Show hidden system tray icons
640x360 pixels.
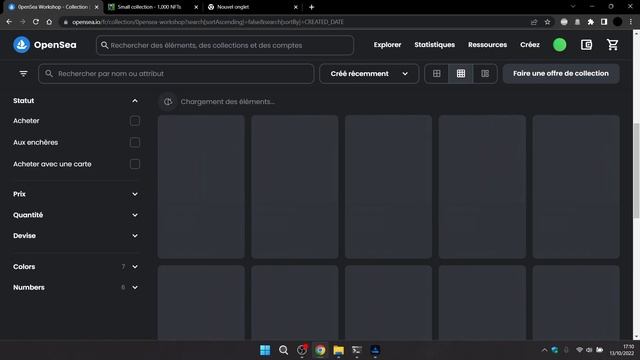click(544, 350)
